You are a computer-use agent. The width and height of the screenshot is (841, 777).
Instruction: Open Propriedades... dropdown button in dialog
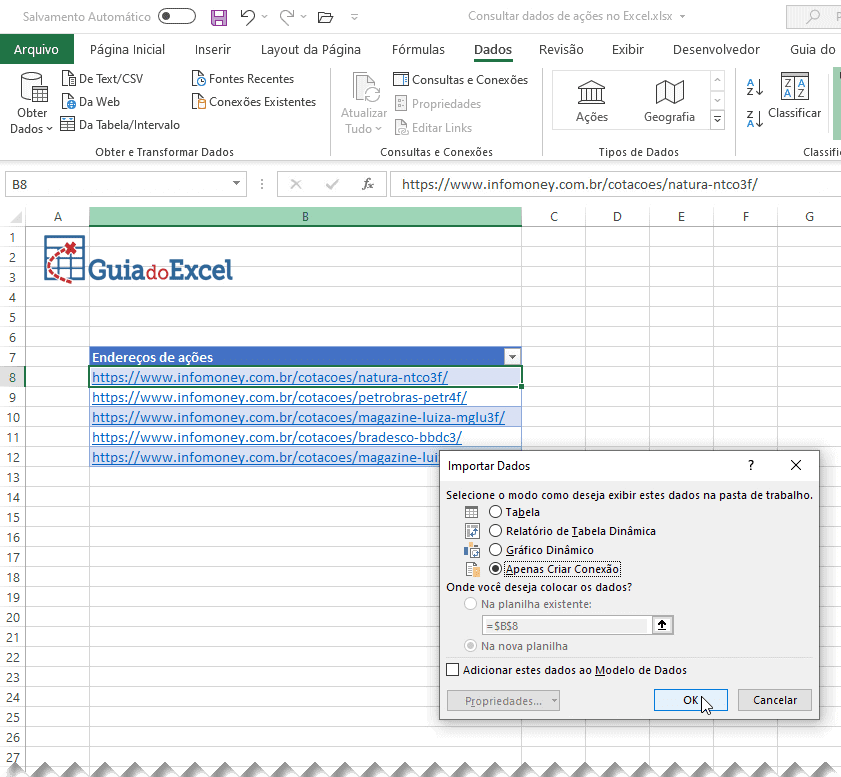pyautogui.click(x=503, y=700)
